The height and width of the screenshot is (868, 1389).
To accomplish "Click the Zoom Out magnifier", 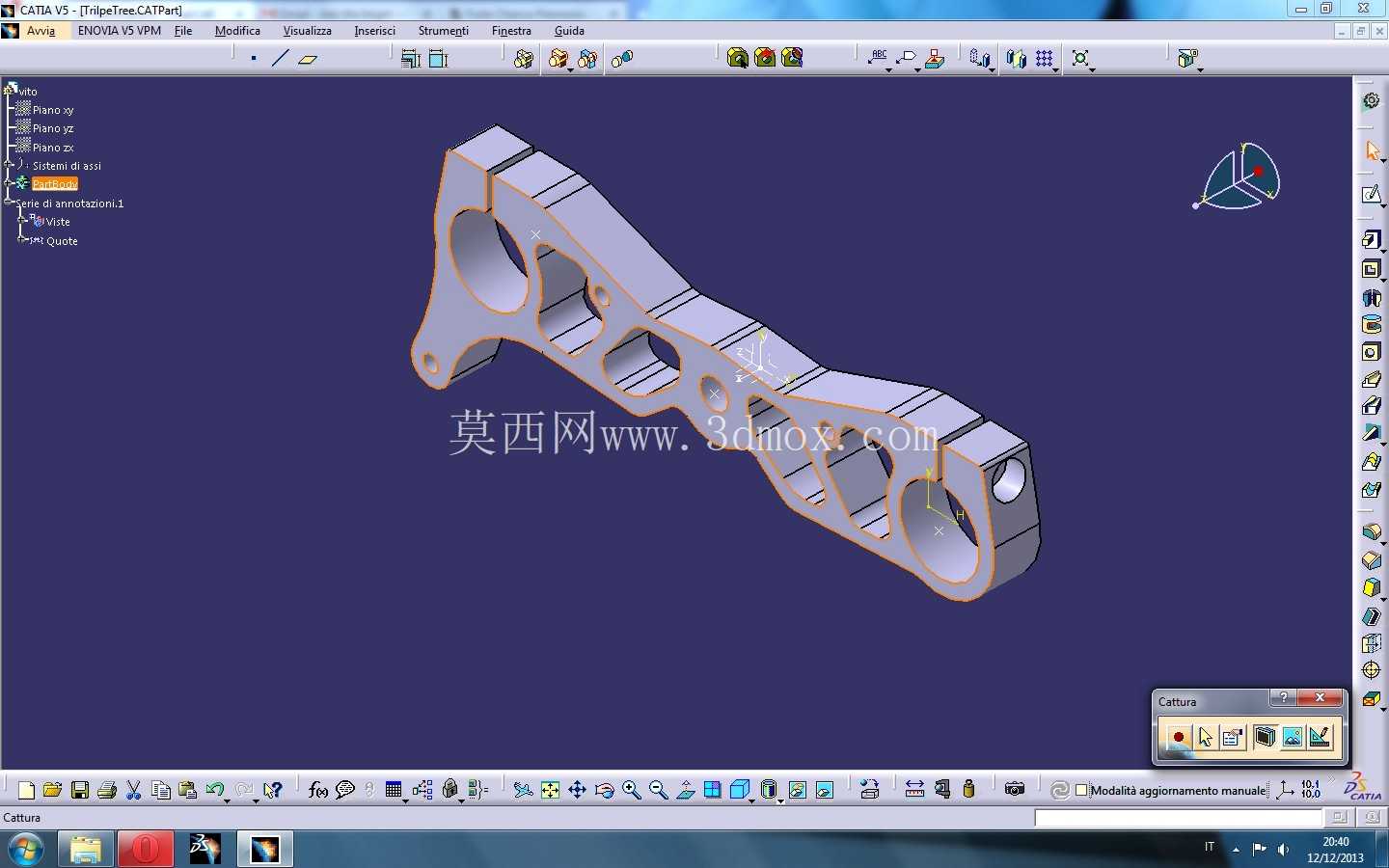I will coord(659,790).
